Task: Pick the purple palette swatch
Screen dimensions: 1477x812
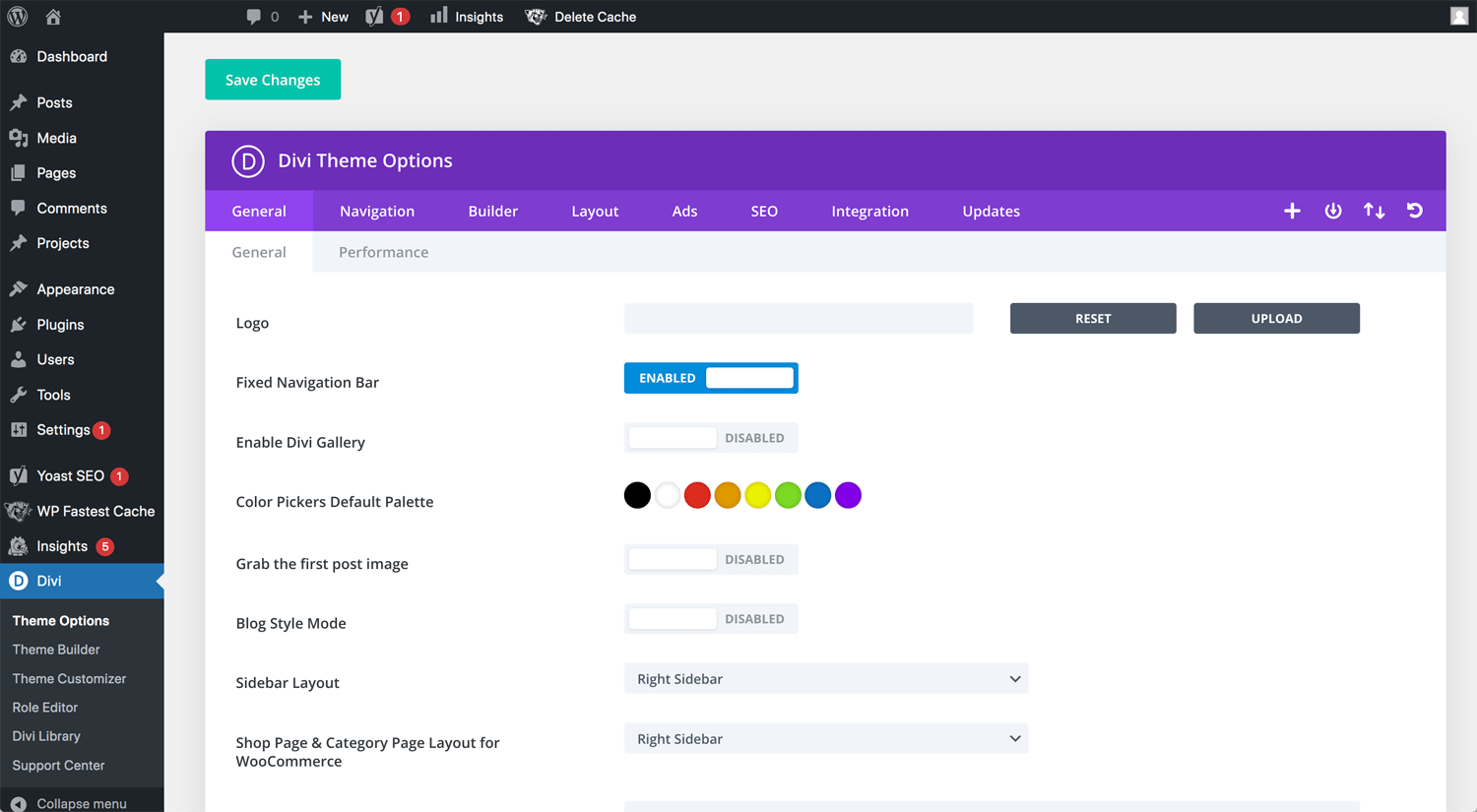Action: (848, 495)
